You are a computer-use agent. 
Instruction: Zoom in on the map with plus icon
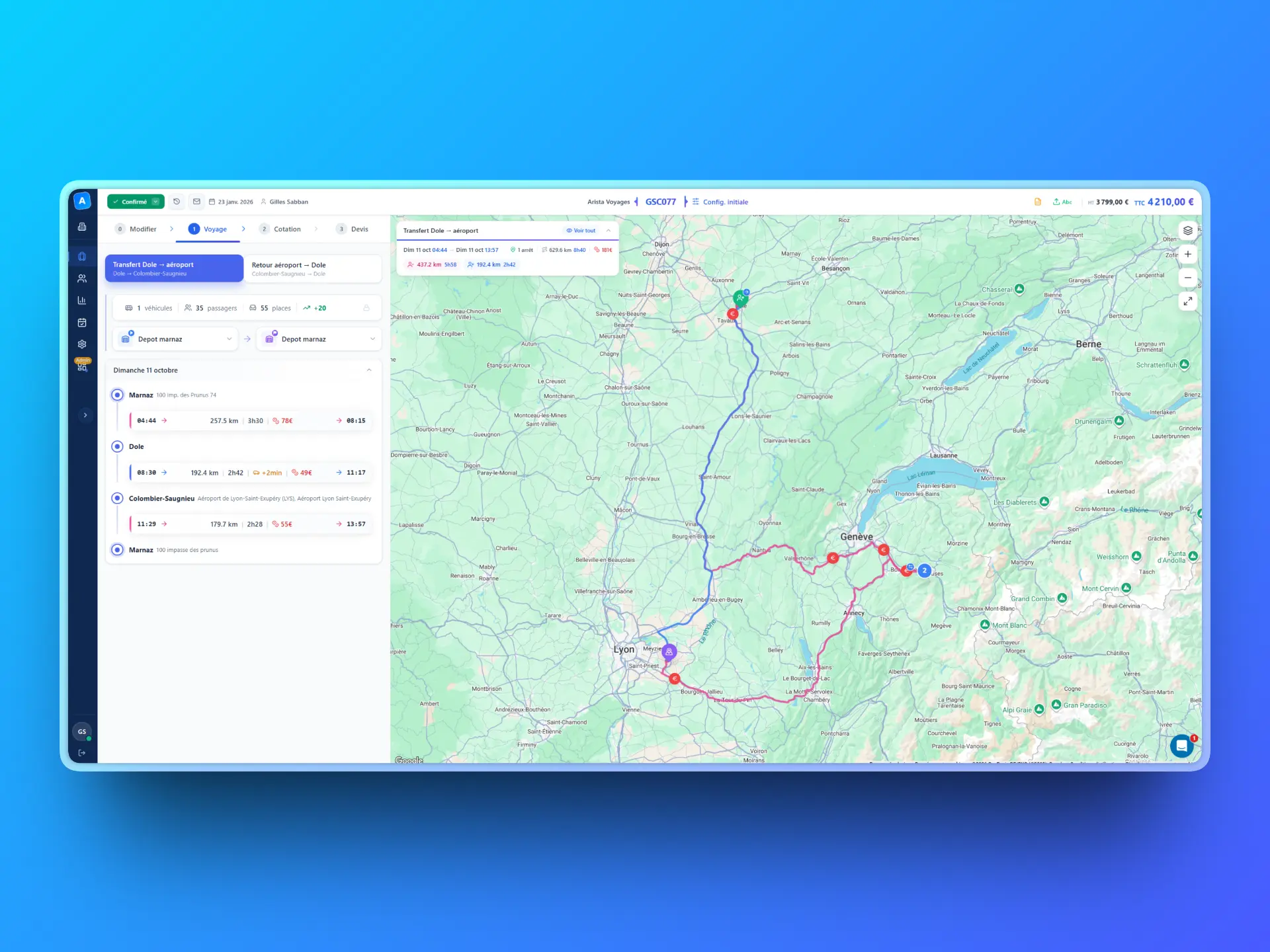click(1188, 254)
